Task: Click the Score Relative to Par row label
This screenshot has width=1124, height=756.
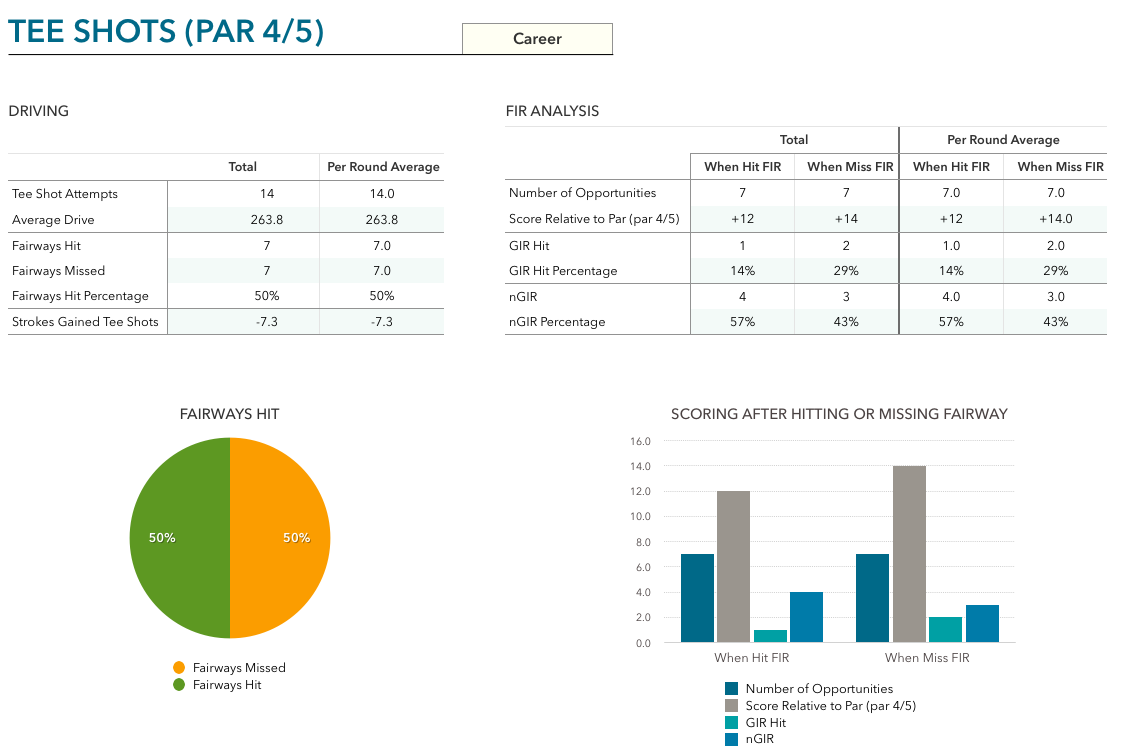Action: click(x=594, y=219)
